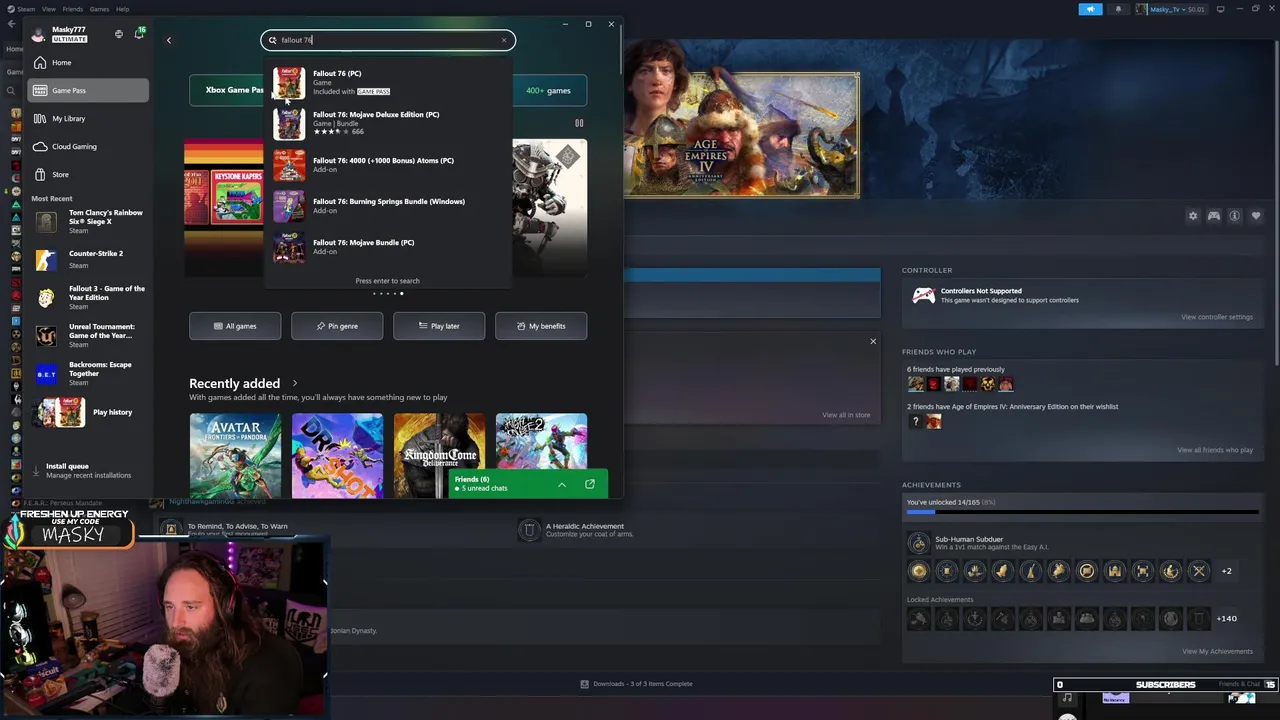Click the achievements progress bar
The height and width of the screenshot is (720, 1280).
tap(1082, 512)
